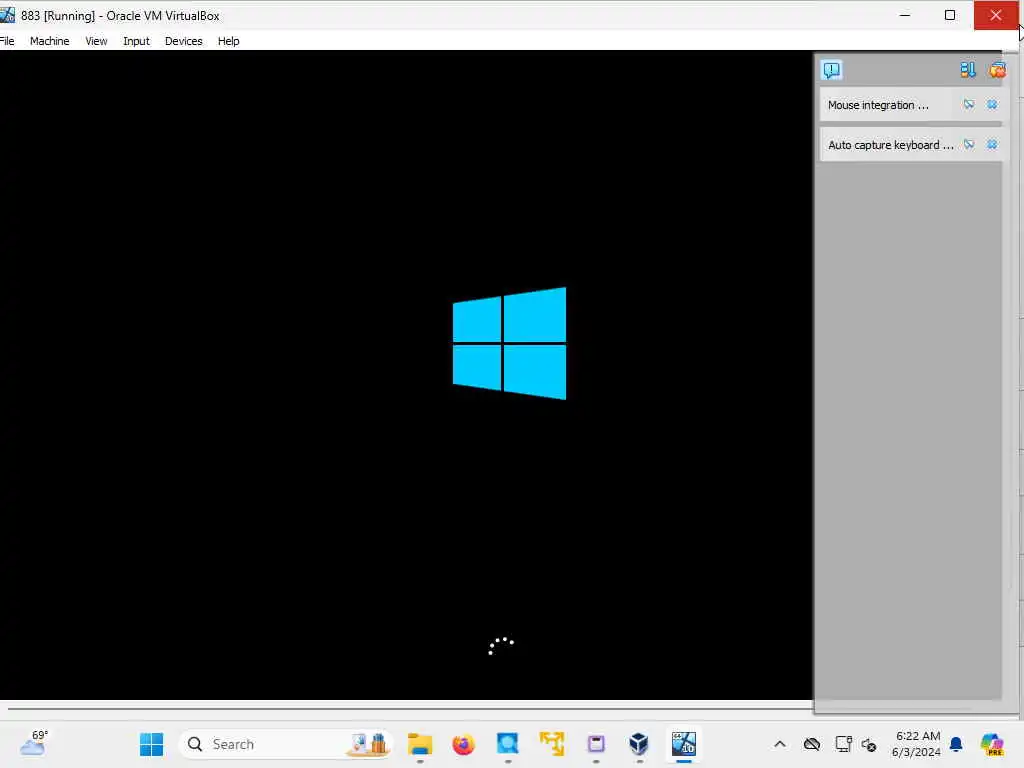Click the delete all notifications icon

pyautogui.click(x=997, y=70)
